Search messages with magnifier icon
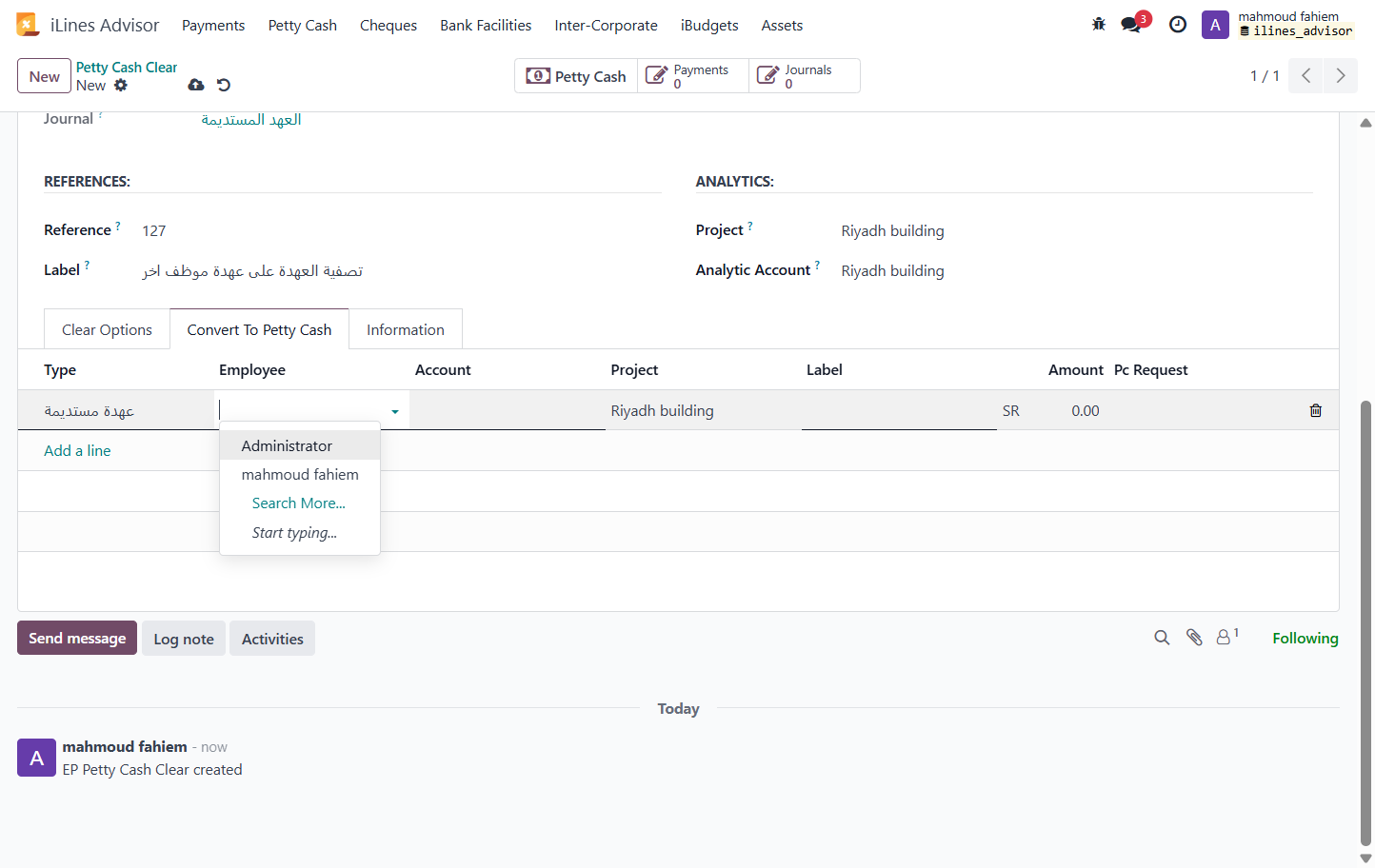The image size is (1375, 868). pos(1162,638)
